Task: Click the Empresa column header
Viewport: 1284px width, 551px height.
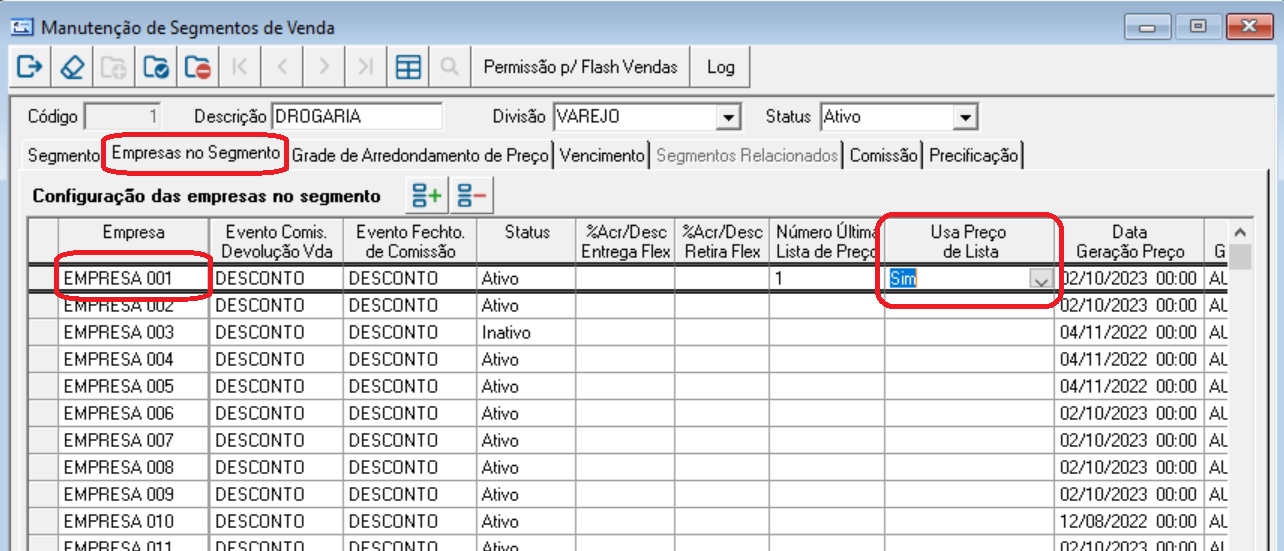Action: [134, 242]
